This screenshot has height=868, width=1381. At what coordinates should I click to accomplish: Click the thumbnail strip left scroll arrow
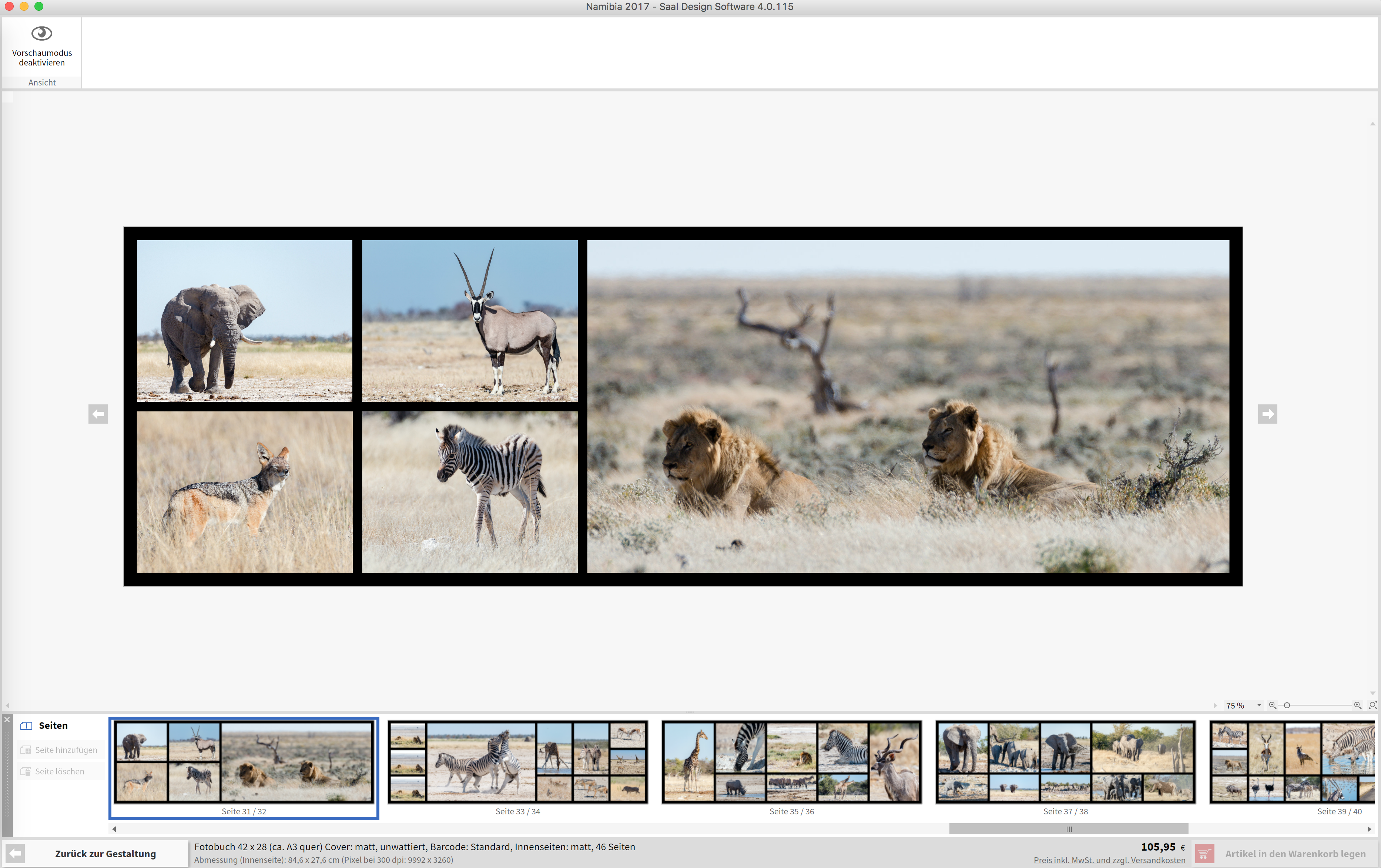point(114,829)
